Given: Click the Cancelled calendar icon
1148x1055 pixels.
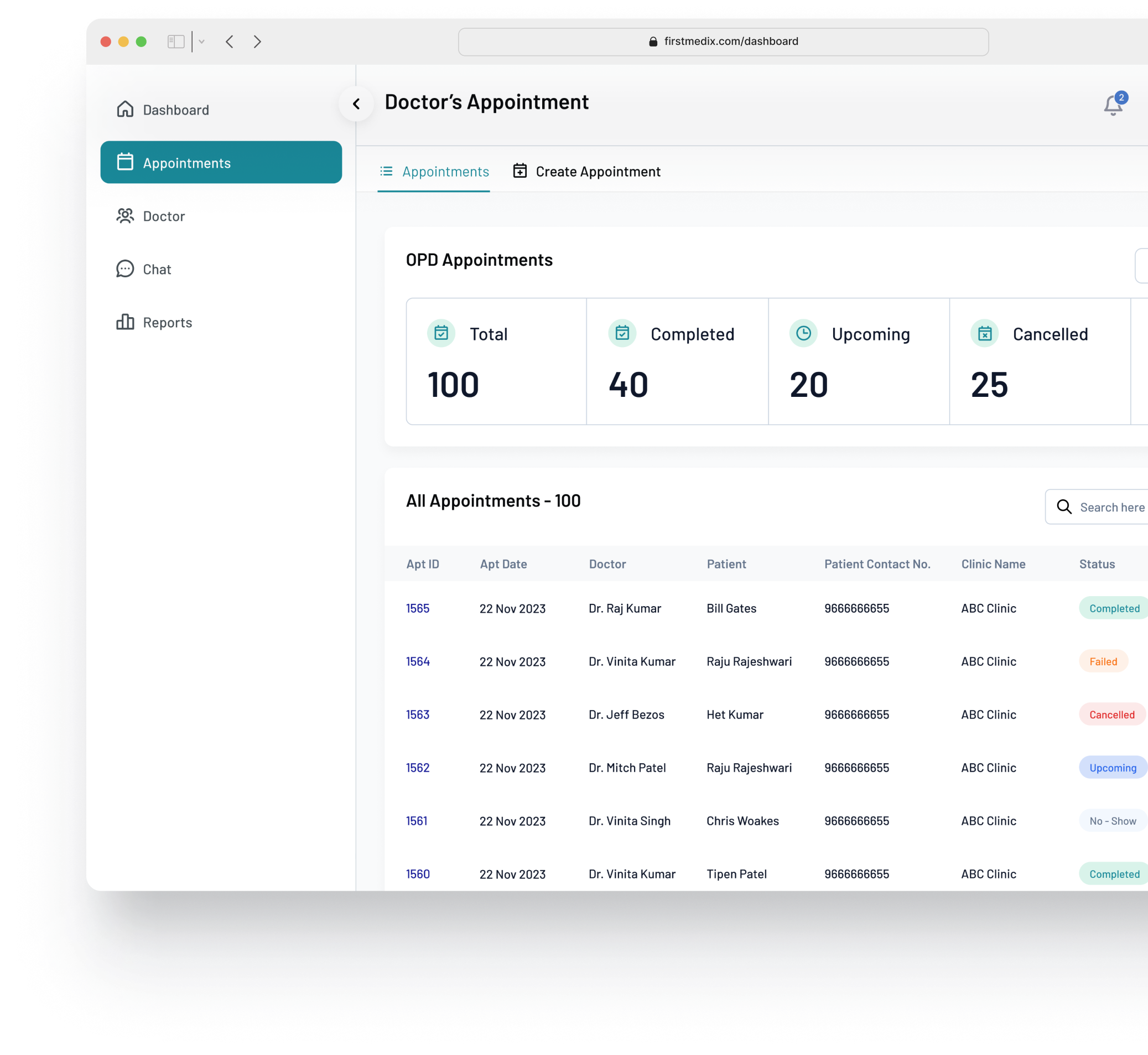Looking at the screenshot, I should click(984, 333).
